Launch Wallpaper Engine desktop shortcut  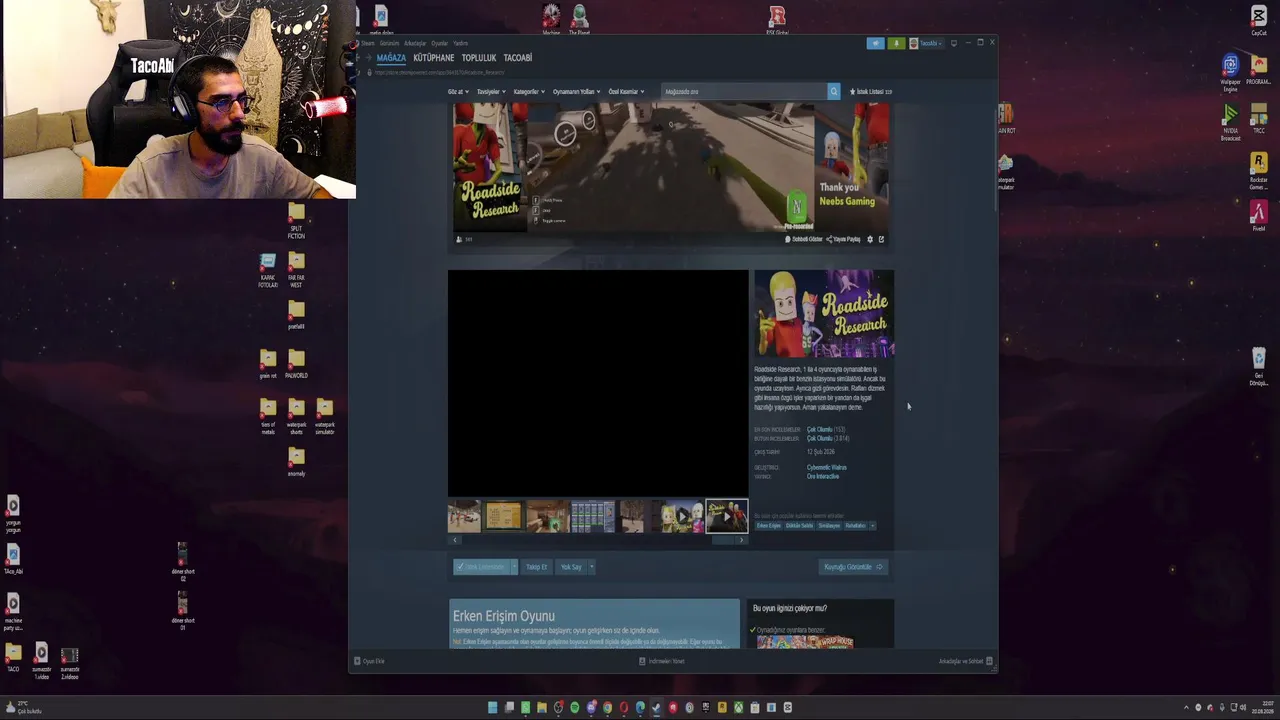[x=1231, y=74]
